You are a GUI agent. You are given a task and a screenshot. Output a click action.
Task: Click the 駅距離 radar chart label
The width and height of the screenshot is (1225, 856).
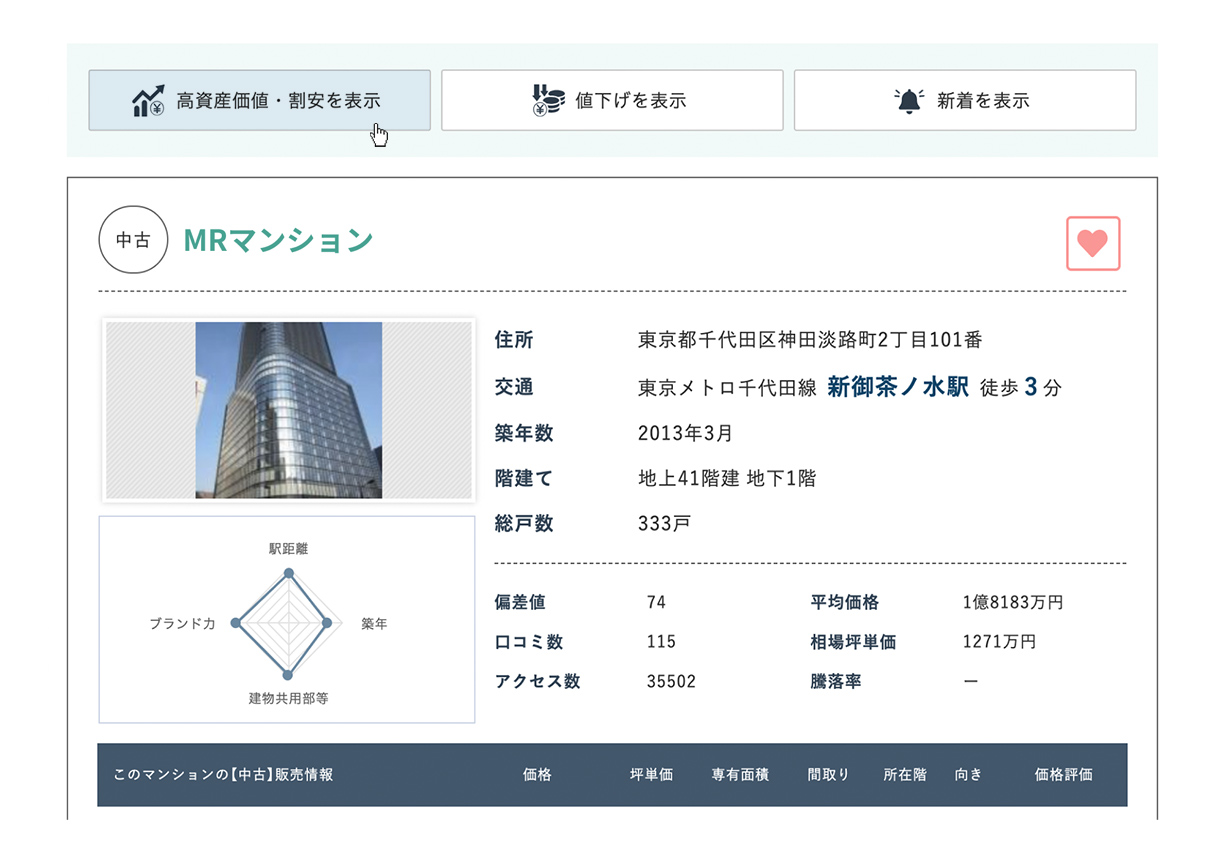click(x=288, y=549)
